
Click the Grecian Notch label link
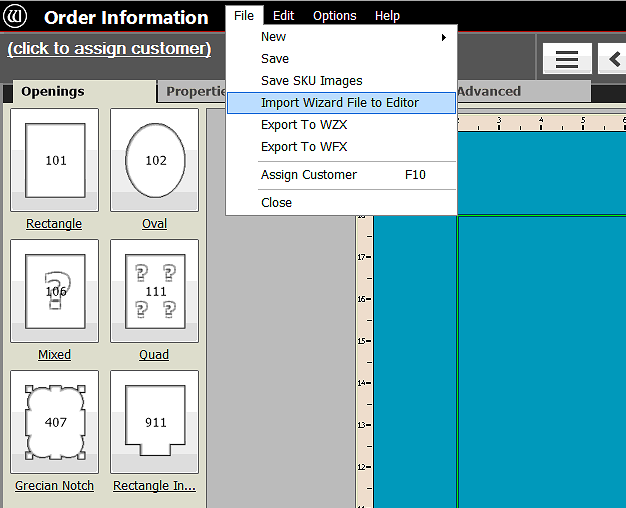click(x=55, y=486)
